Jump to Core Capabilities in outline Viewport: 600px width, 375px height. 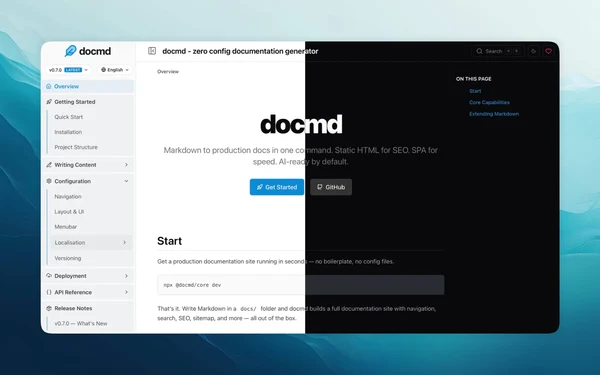coord(489,103)
